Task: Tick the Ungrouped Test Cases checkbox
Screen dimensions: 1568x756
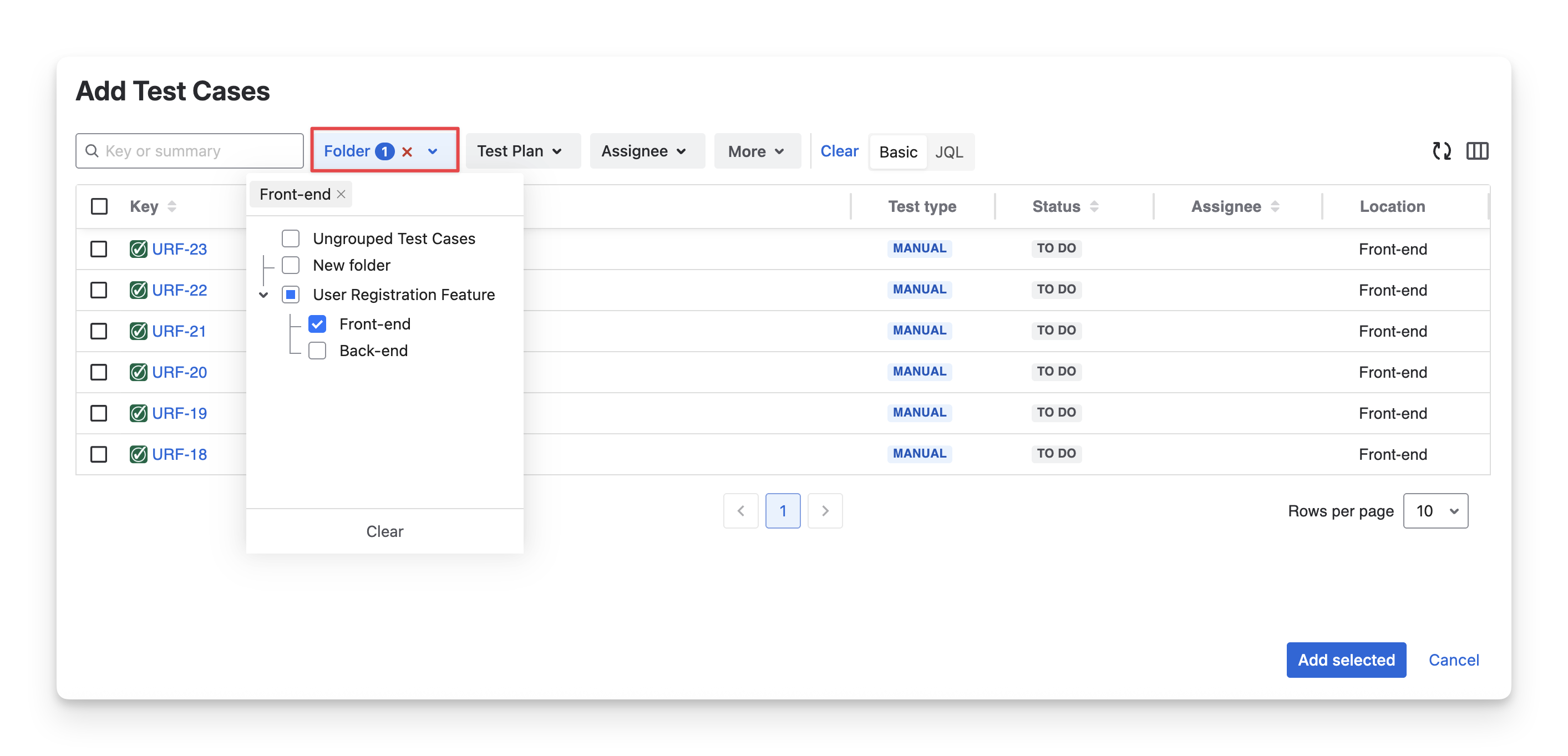Action: 290,239
